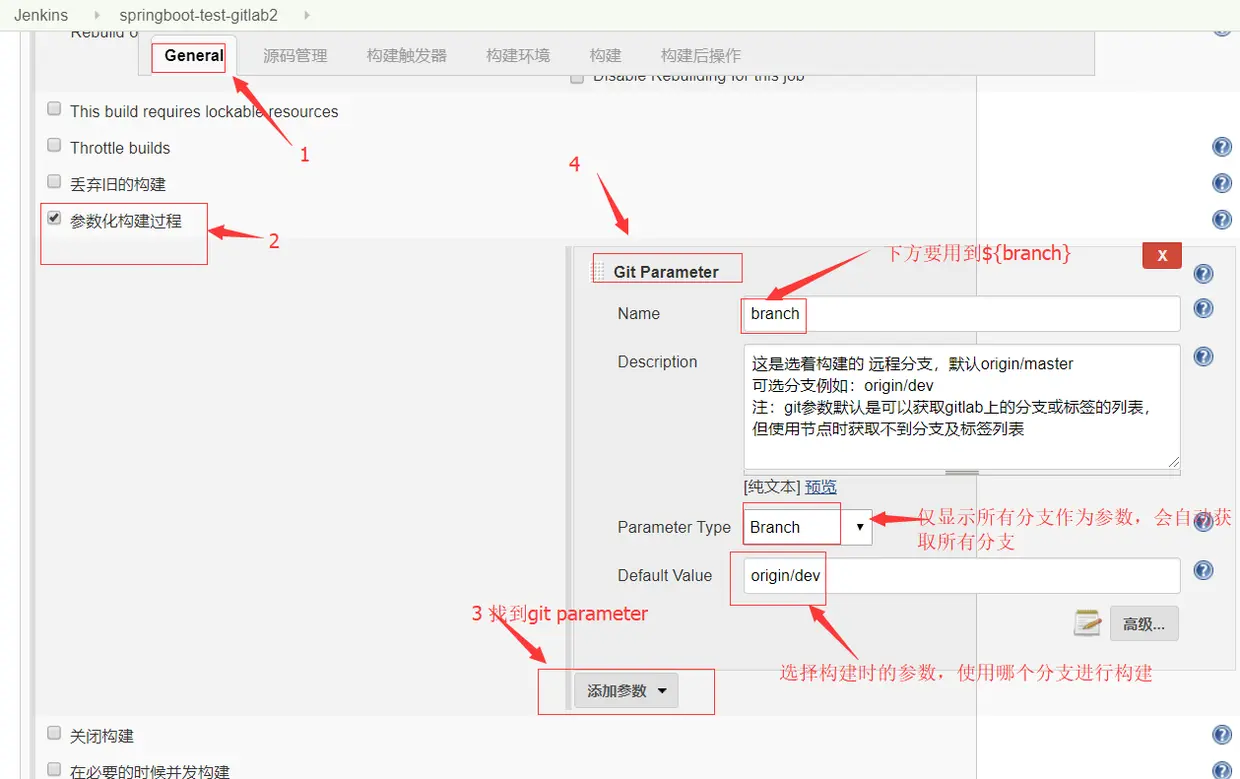Switch to the 构建后操作 tab
1240x779 pixels.
[x=702, y=55]
